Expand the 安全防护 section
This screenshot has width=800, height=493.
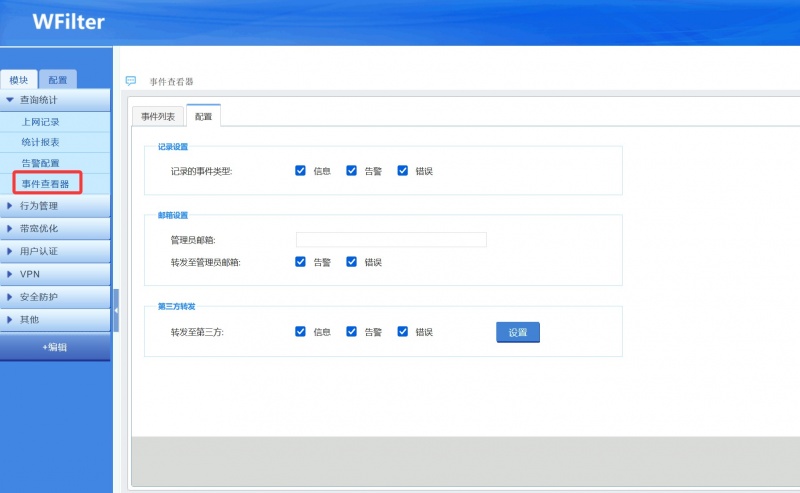pos(55,297)
